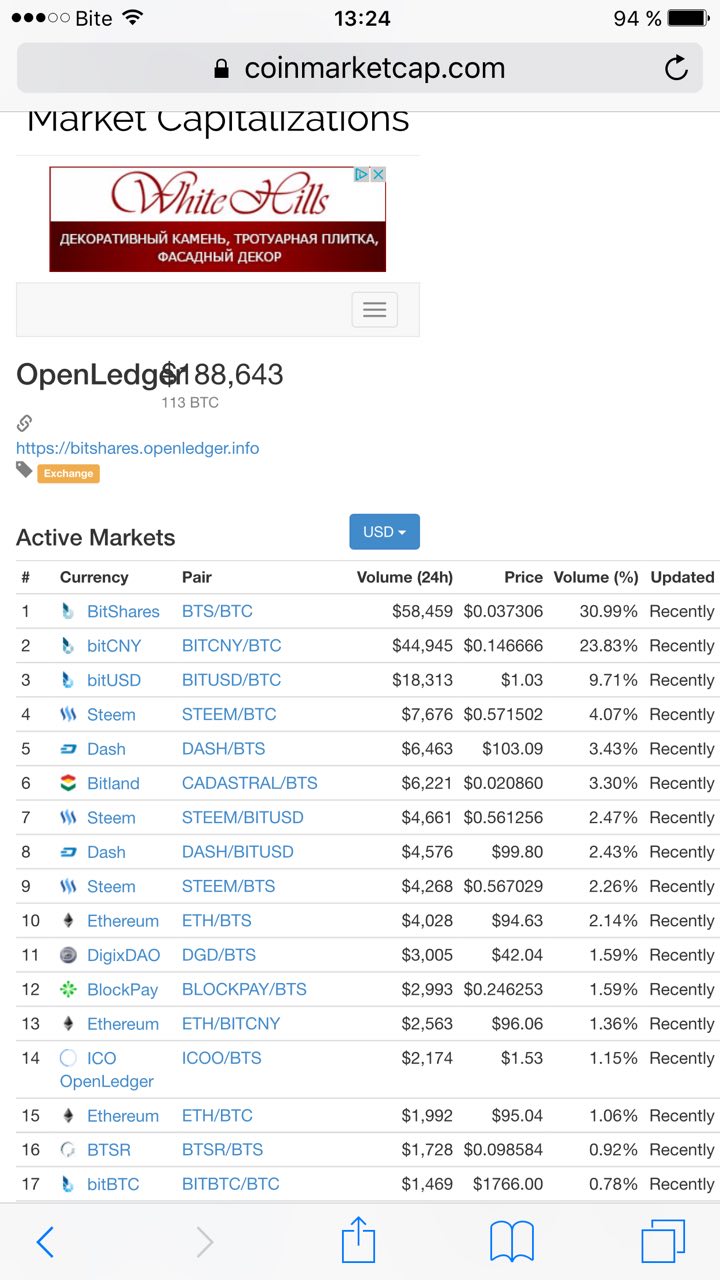Click the green BlockPay icon
720x1280 pixels.
coord(68,989)
